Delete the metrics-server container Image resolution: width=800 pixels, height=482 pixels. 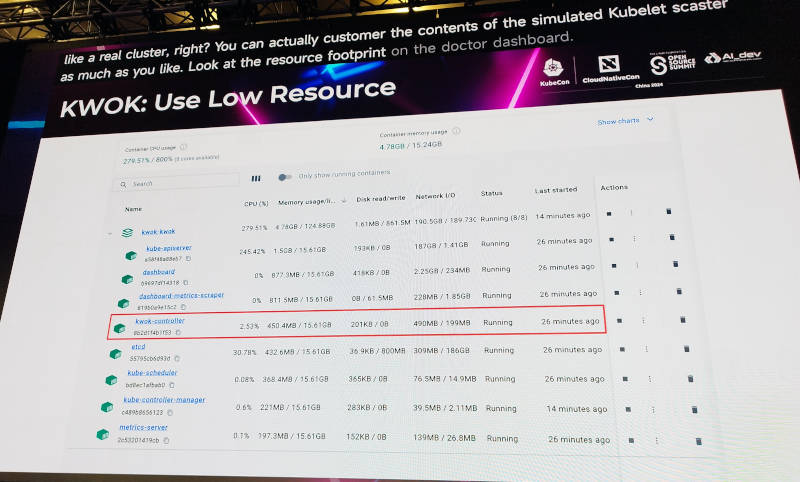698,441
